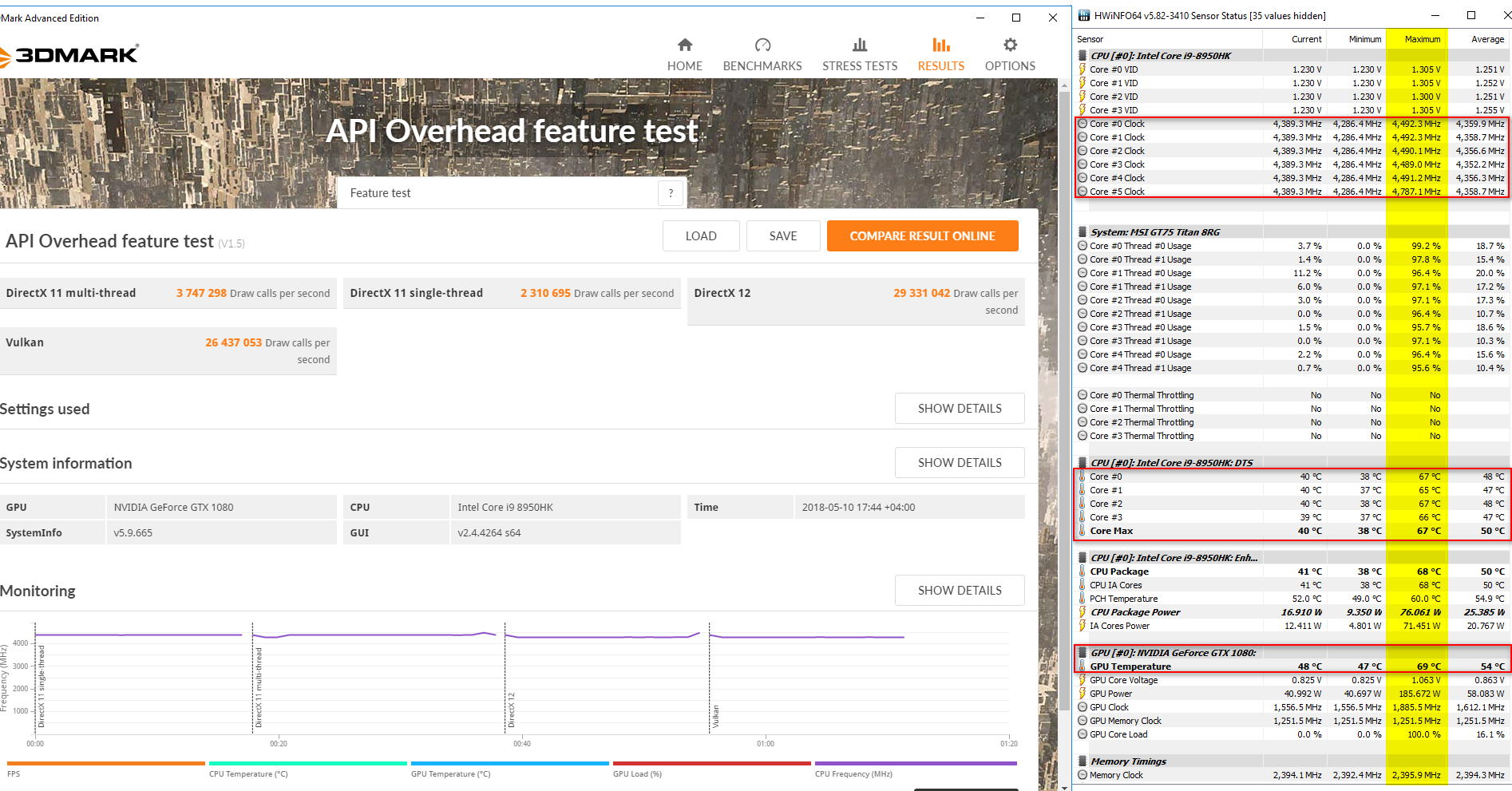Viewport: 1512px width, 791px height.
Task: Click icon of GPU Memory Clock row
Action: point(1083,721)
